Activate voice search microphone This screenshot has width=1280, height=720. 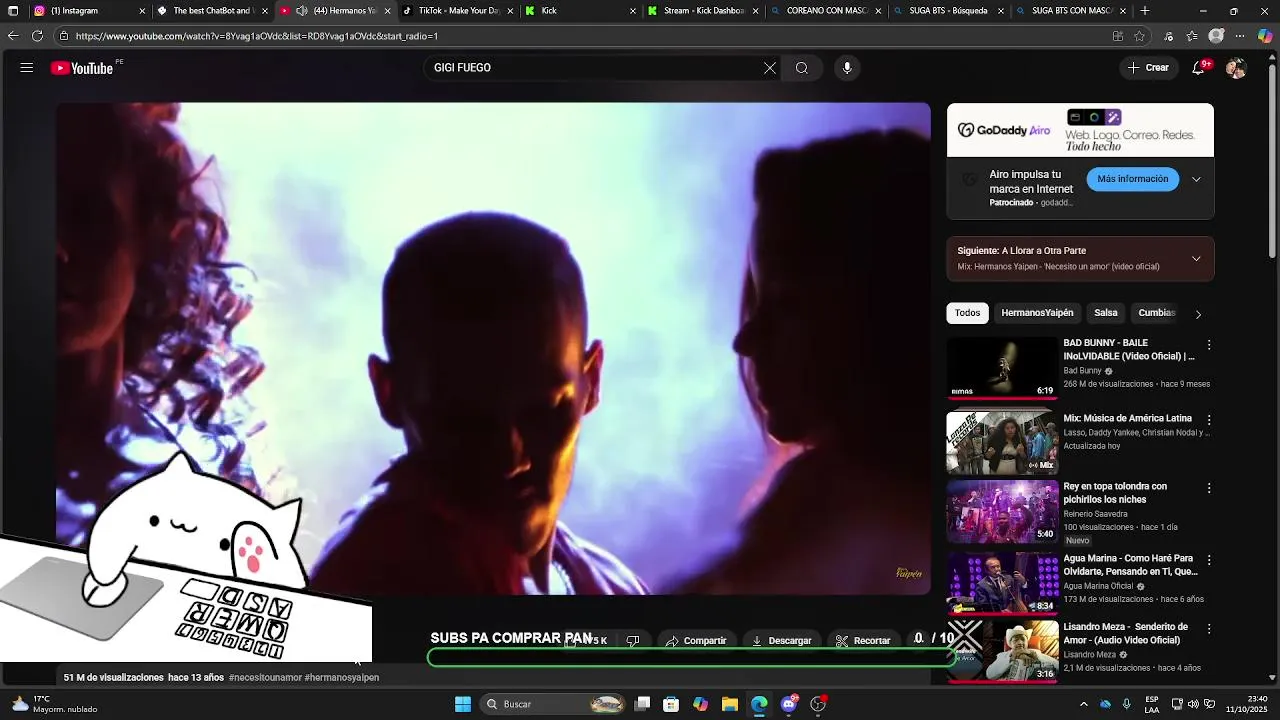847,68
